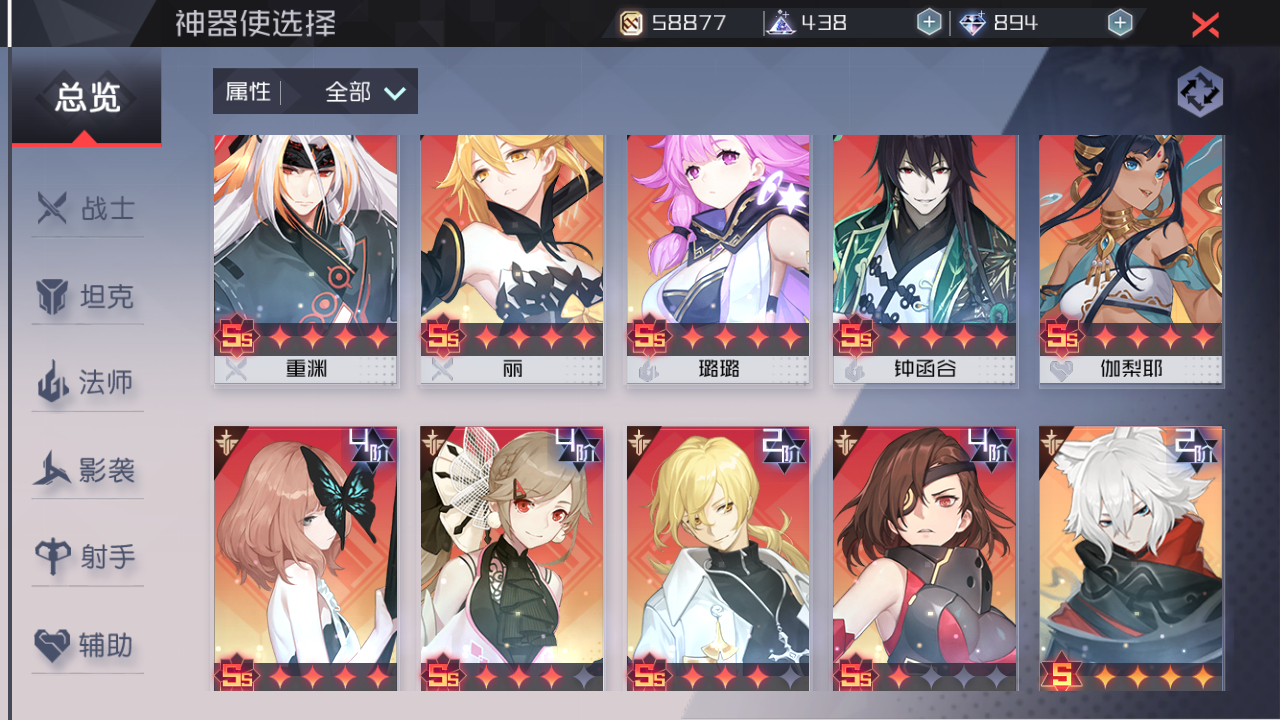The height and width of the screenshot is (720, 1280).
Task: Open character card 重渊
Action: pos(306,260)
